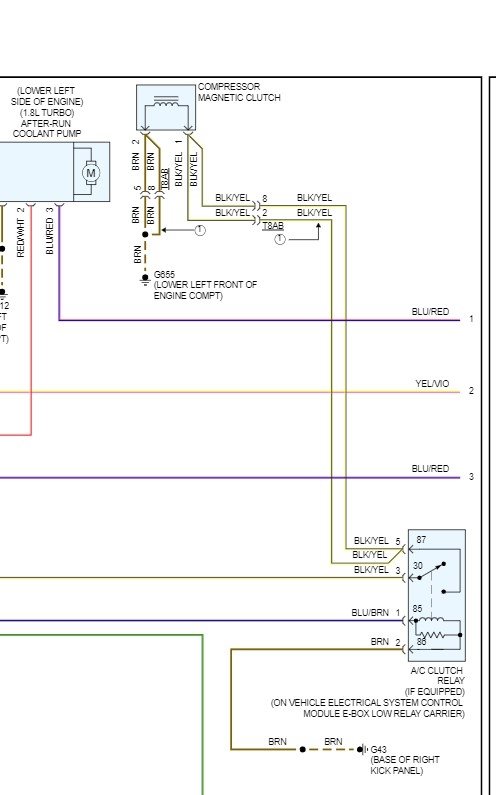The width and height of the screenshot is (496, 795).
Task: Select the BASE OF RIGHT KICK PANEL note
Action: 405,765
